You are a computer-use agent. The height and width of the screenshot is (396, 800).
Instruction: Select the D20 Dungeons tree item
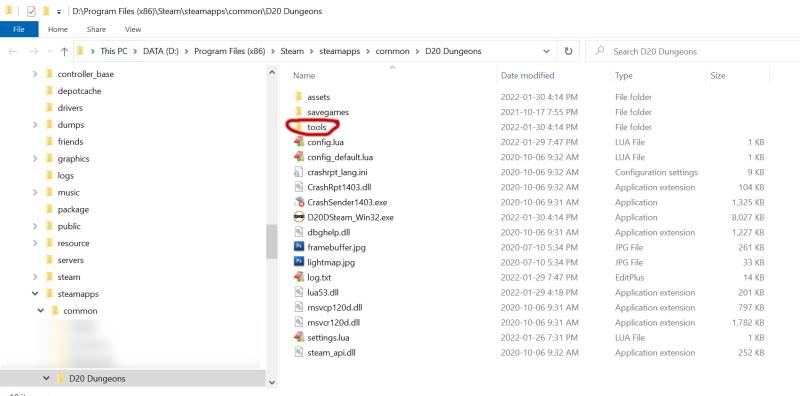click(133, 378)
